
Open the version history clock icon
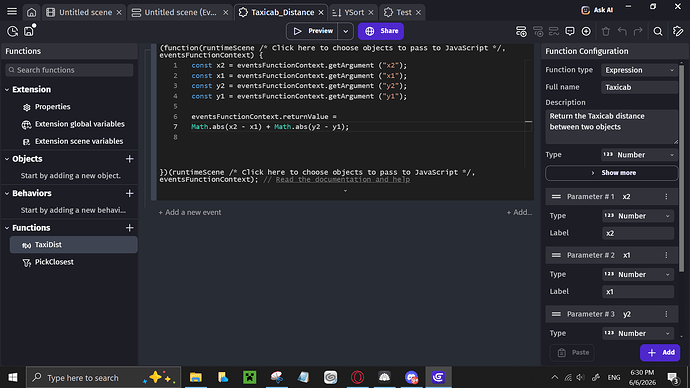(x=12, y=31)
